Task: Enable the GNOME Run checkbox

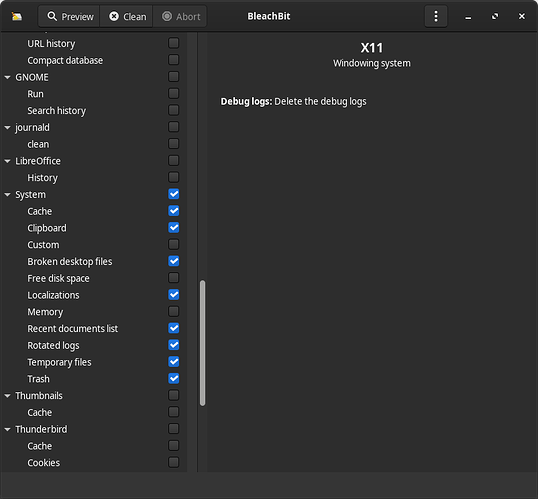Action: coord(174,94)
